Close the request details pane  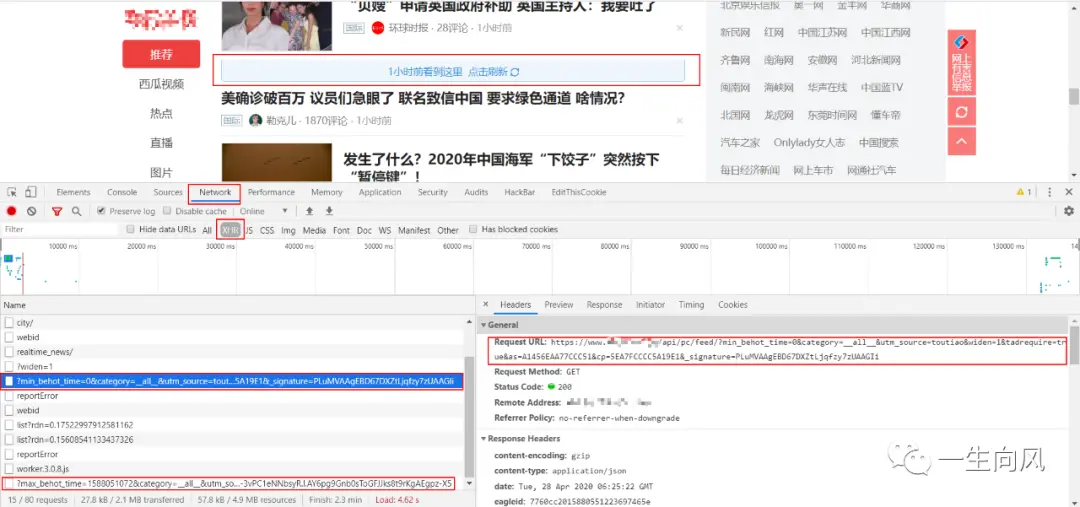(x=486, y=304)
